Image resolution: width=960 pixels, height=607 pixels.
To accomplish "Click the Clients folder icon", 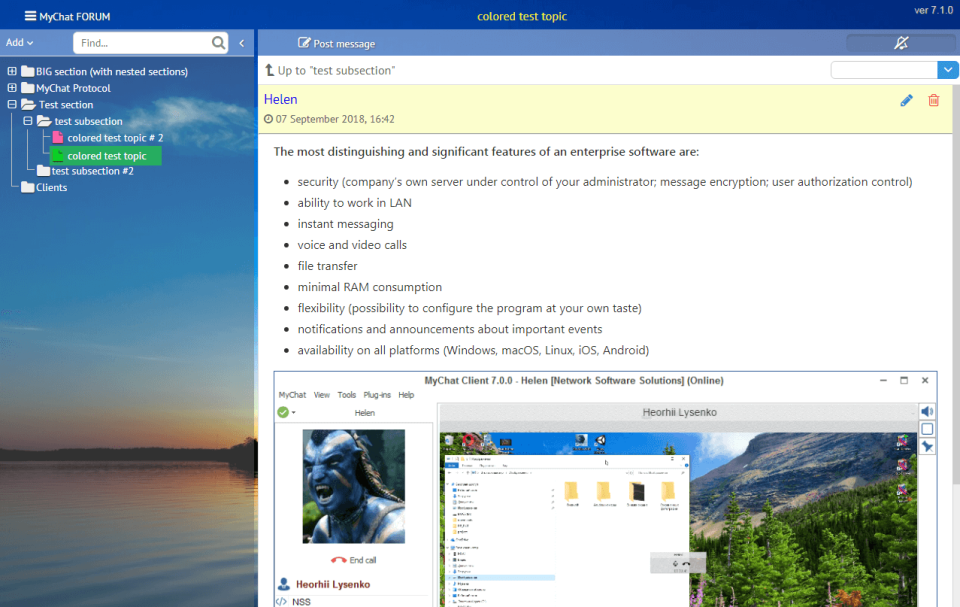I will (28, 188).
